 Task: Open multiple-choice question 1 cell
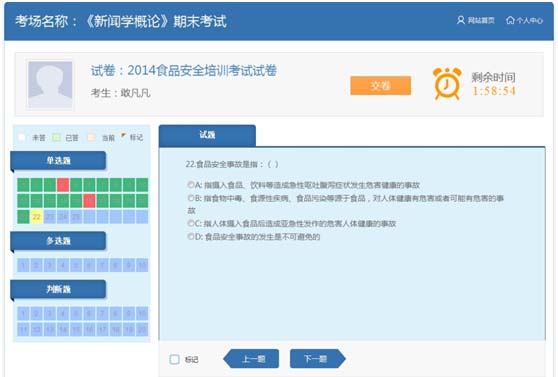pos(23,265)
